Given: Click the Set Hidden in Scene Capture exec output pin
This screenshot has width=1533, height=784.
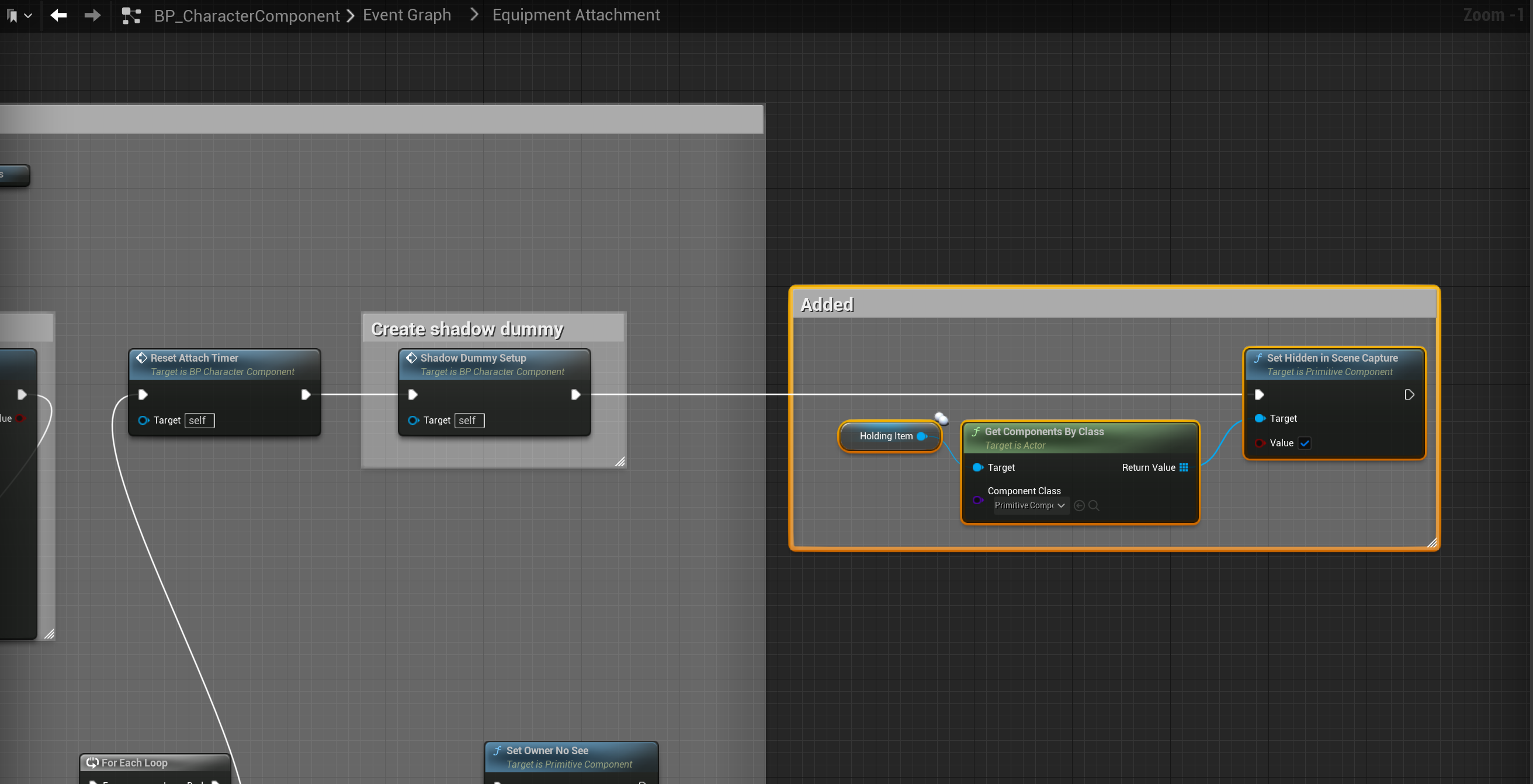Looking at the screenshot, I should click(x=1409, y=395).
